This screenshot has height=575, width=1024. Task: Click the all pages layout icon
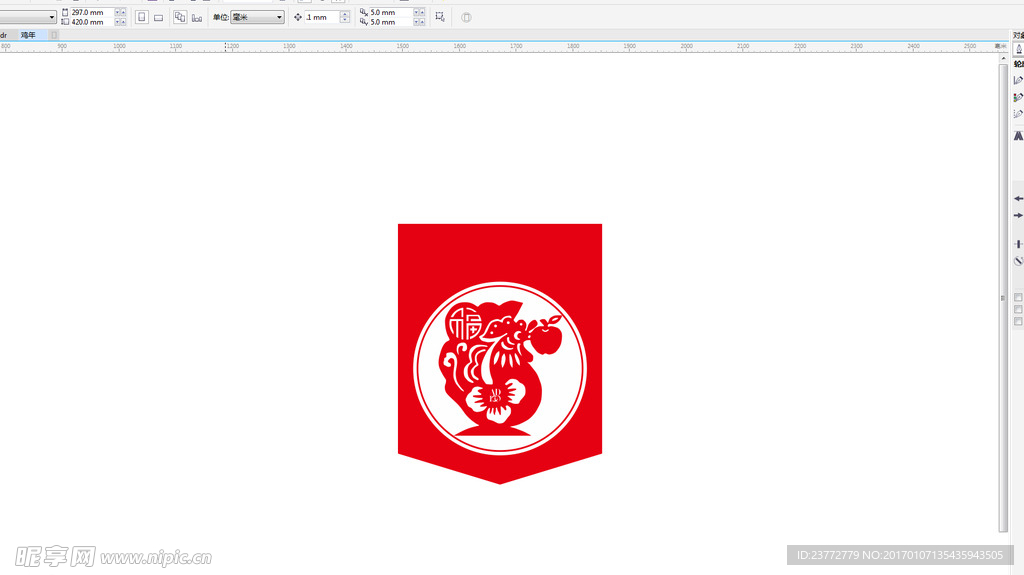point(180,17)
